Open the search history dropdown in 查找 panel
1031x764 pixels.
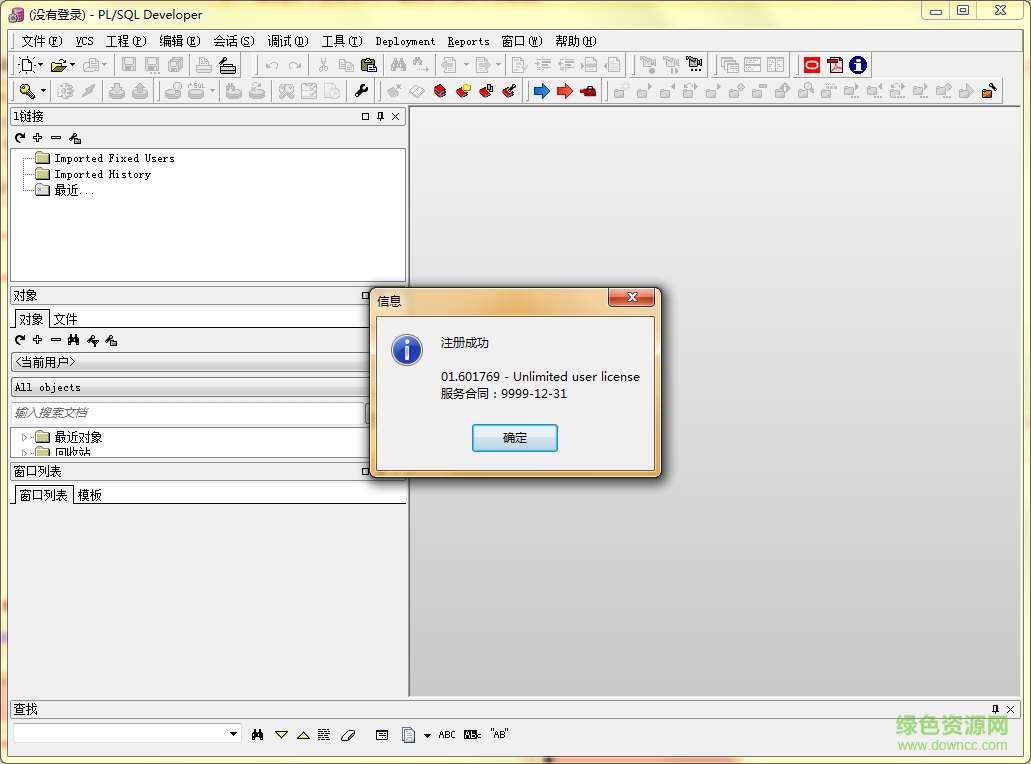coord(232,734)
